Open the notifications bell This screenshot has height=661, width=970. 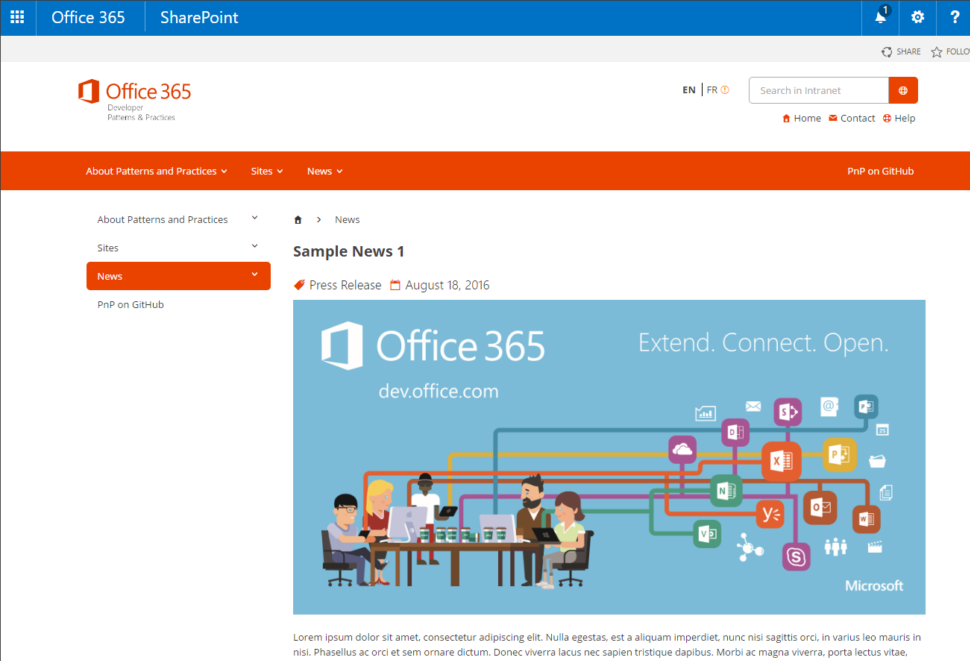(x=881, y=17)
